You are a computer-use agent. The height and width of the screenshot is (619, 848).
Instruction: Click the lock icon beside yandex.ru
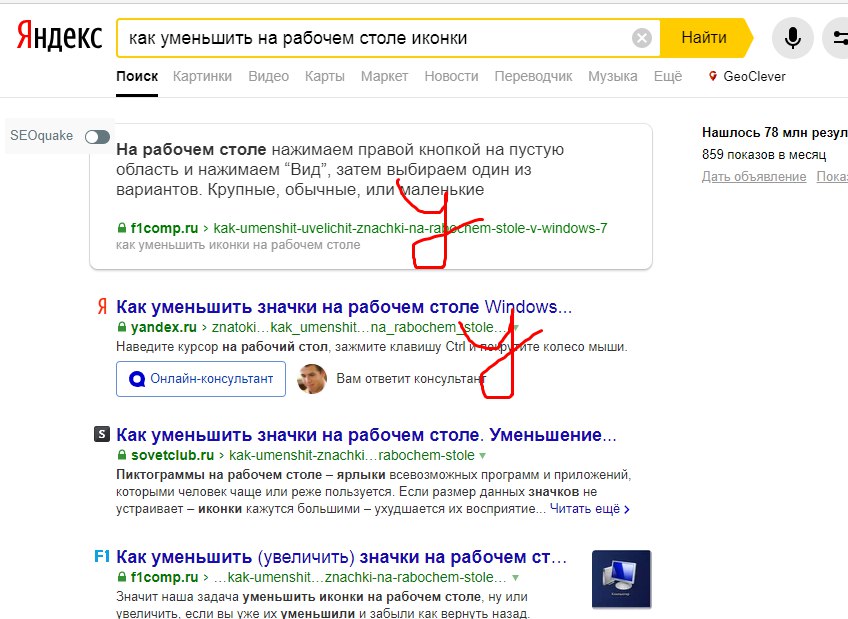tap(122, 327)
